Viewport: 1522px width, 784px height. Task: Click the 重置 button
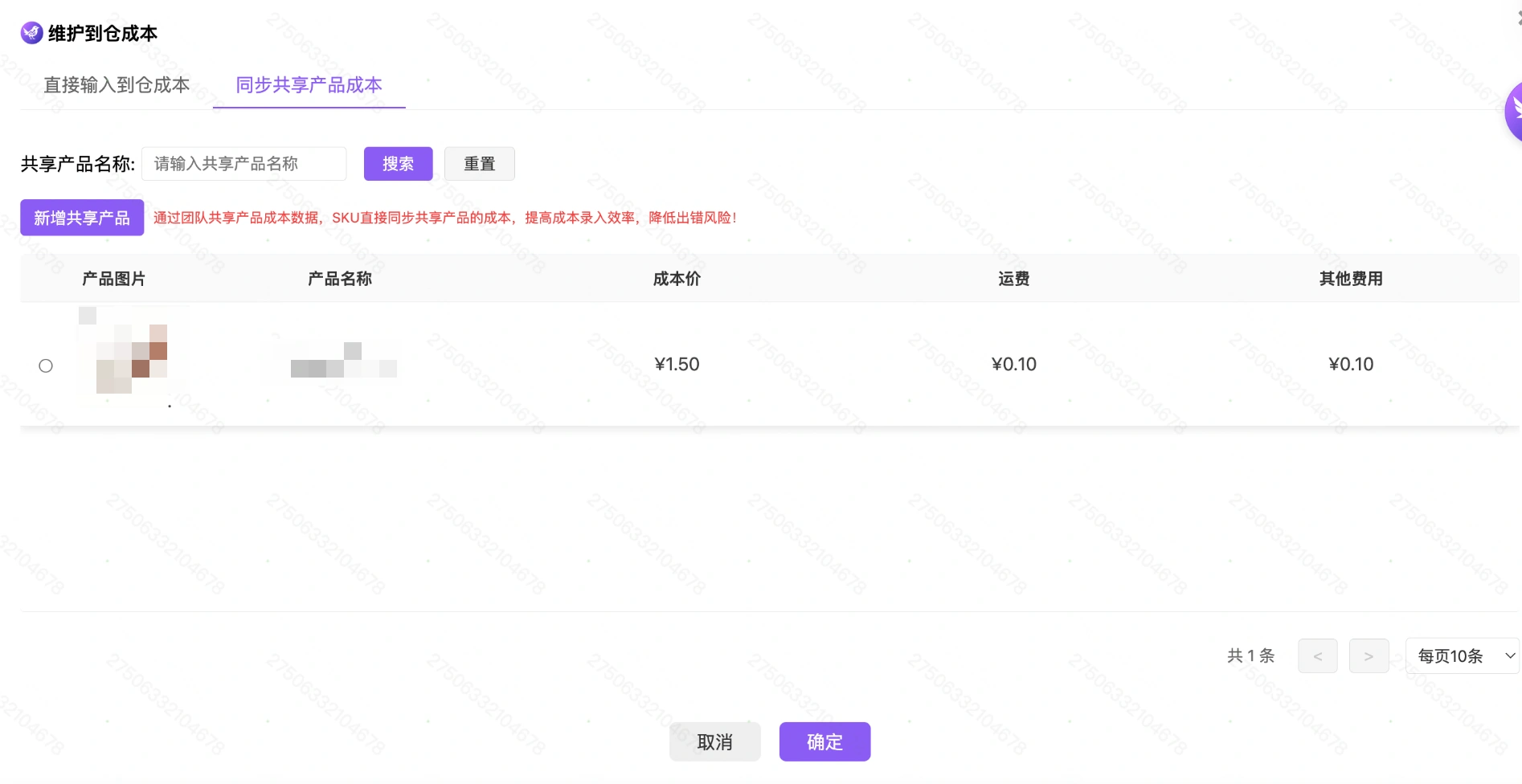(x=480, y=164)
